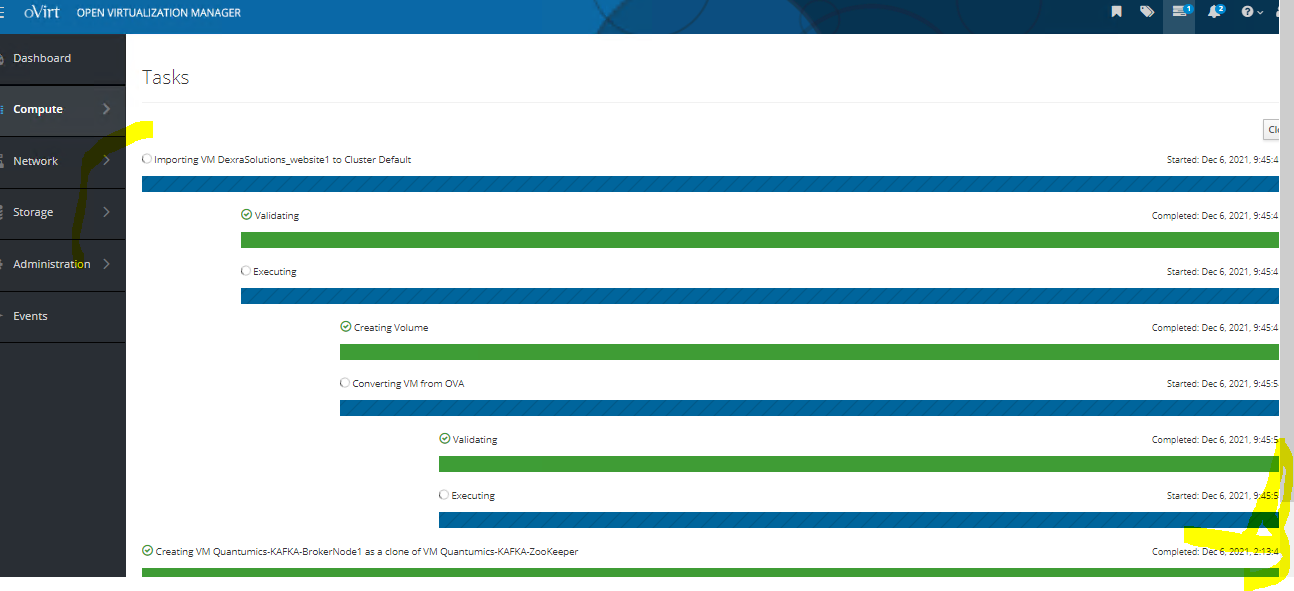Image resolution: width=1294 pixels, height=591 pixels.
Task: Open the Bookmarks icon in header
Action: click(1116, 12)
